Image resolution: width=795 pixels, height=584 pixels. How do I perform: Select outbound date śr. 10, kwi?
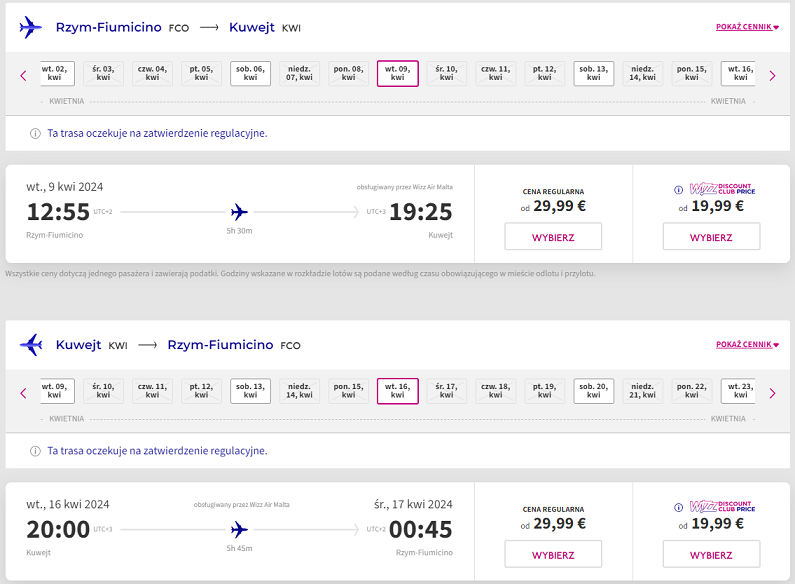click(x=447, y=74)
